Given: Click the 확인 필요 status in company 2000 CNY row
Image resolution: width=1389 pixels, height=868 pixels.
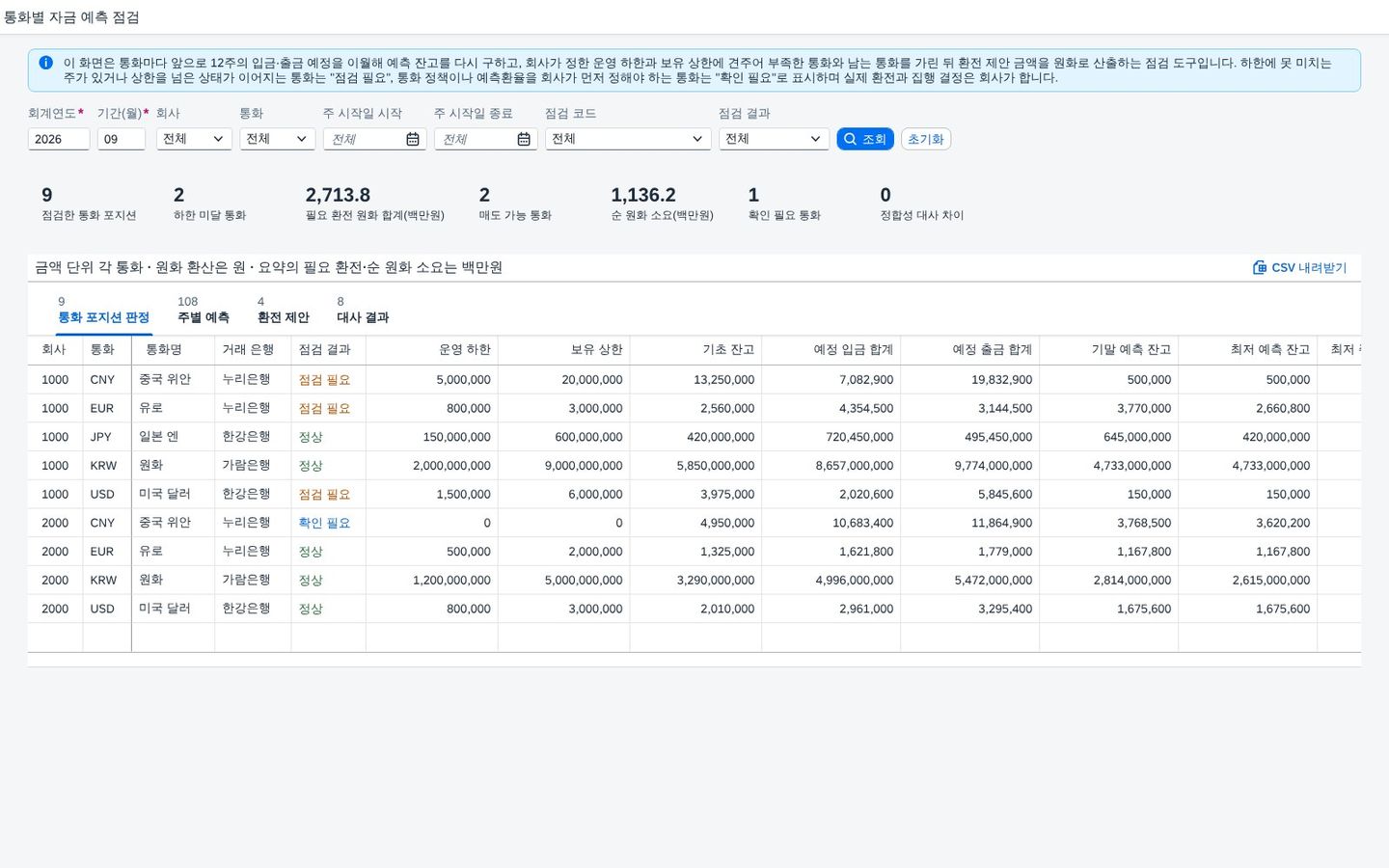Looking at the screenshot, I should coord(324,523).
